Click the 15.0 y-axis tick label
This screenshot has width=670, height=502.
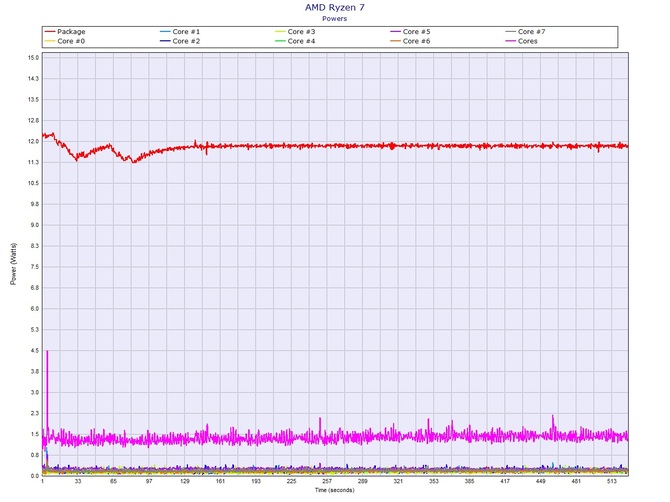point(33,58)
